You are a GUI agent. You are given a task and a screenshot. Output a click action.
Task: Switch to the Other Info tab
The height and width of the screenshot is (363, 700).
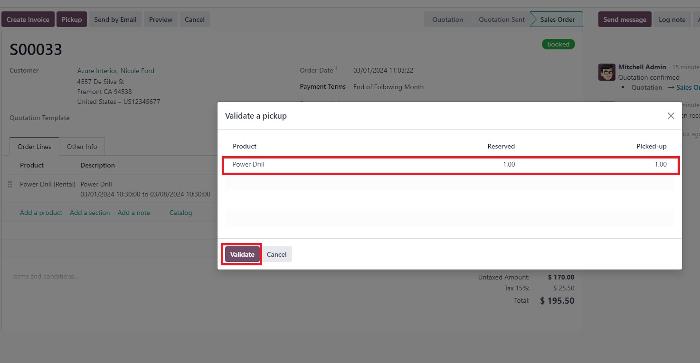tap(82, 146)
